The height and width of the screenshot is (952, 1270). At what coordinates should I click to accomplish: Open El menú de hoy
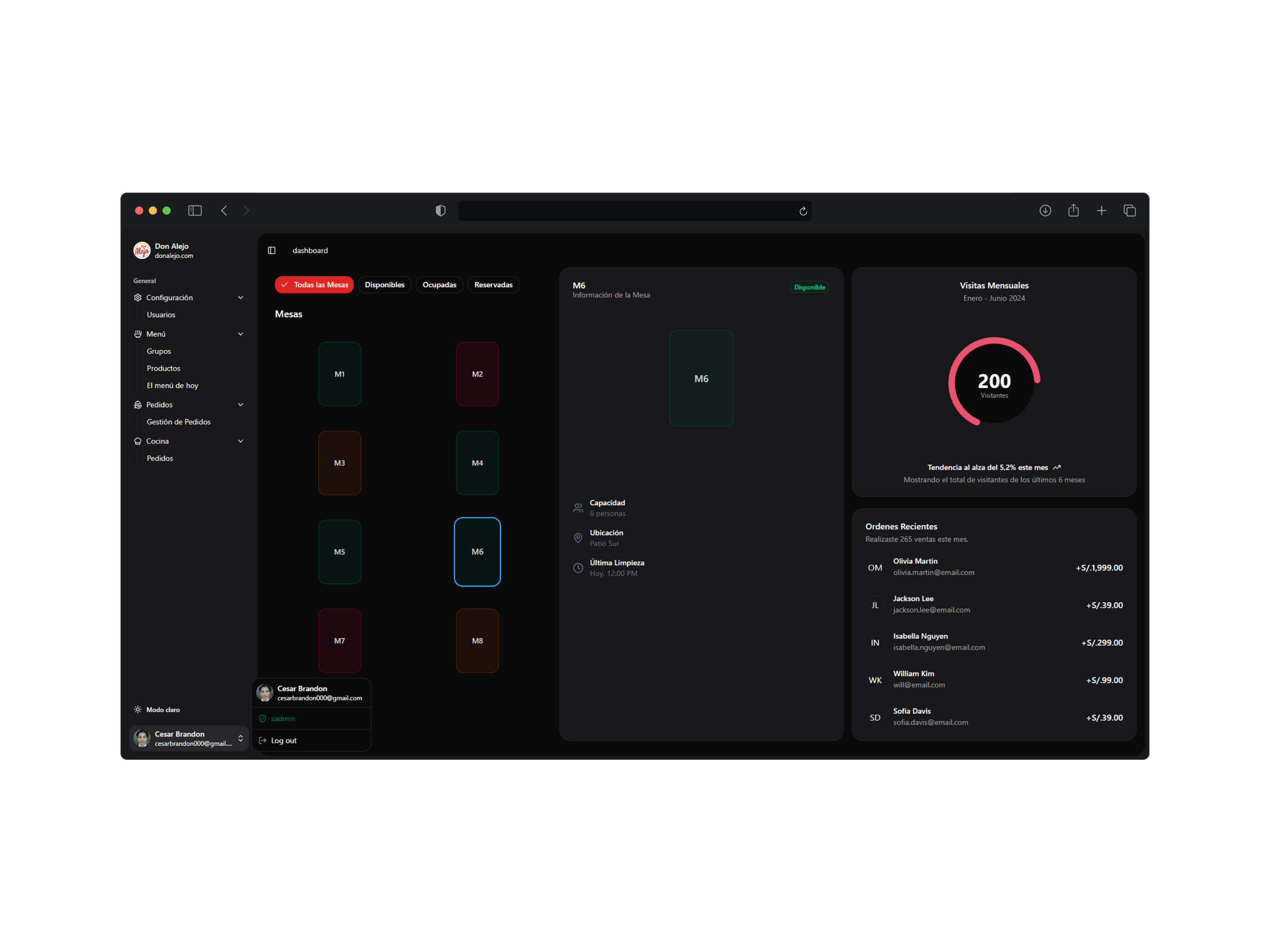[x=172, y=386]
